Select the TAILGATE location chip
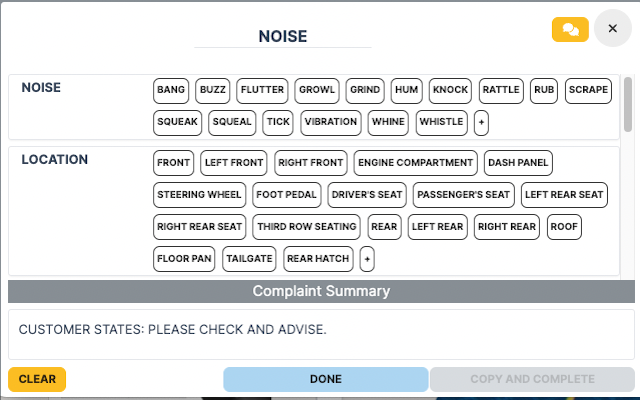 click(248, 259)
